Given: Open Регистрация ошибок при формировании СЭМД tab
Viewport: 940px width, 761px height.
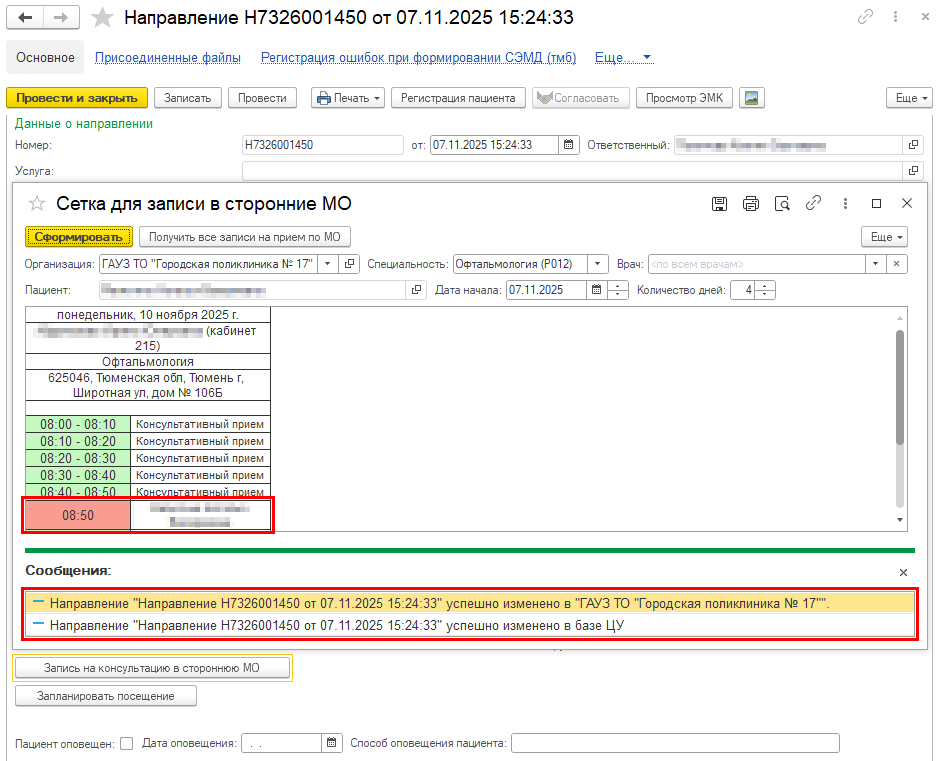Looking at the screenshot, I should point(418,58).
